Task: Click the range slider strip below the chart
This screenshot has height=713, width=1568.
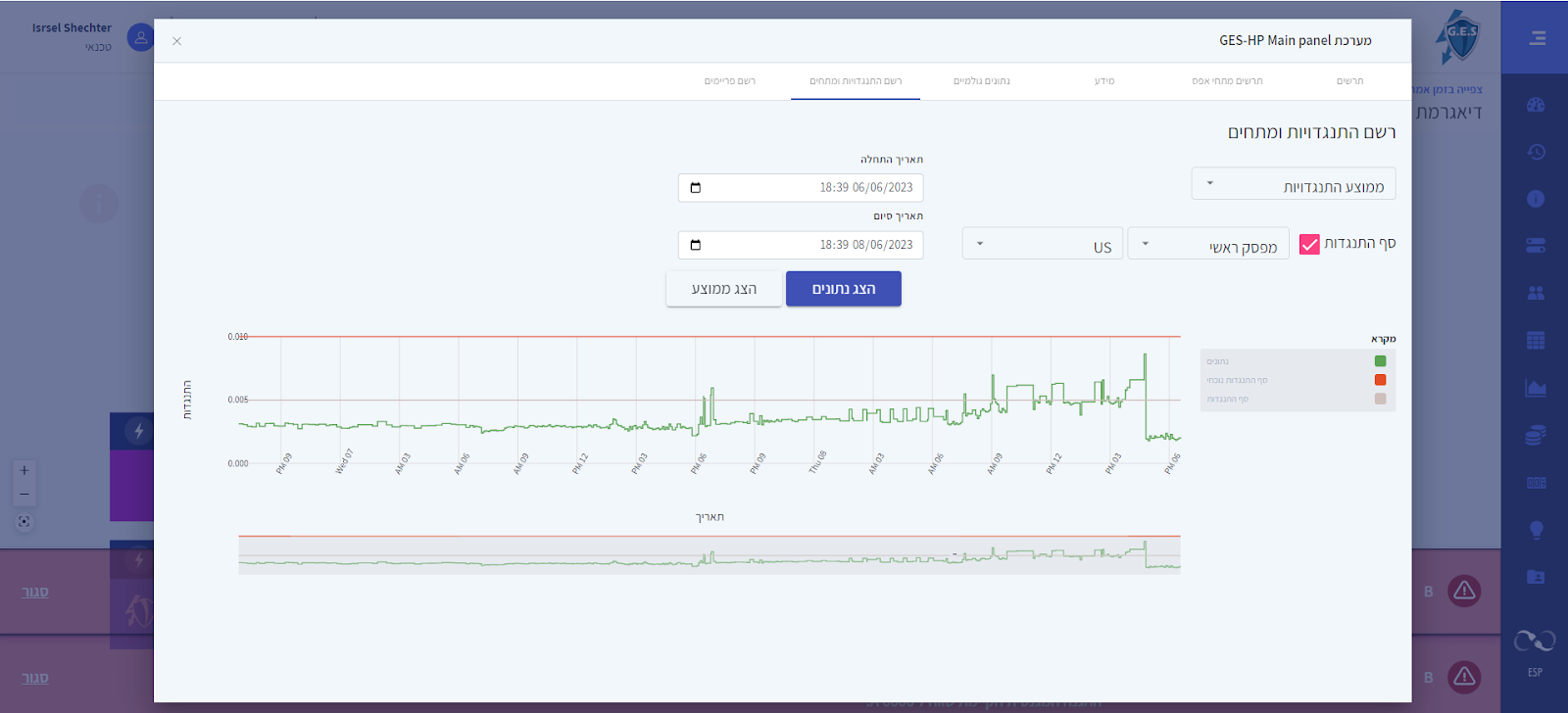Action: click(710, 555)
